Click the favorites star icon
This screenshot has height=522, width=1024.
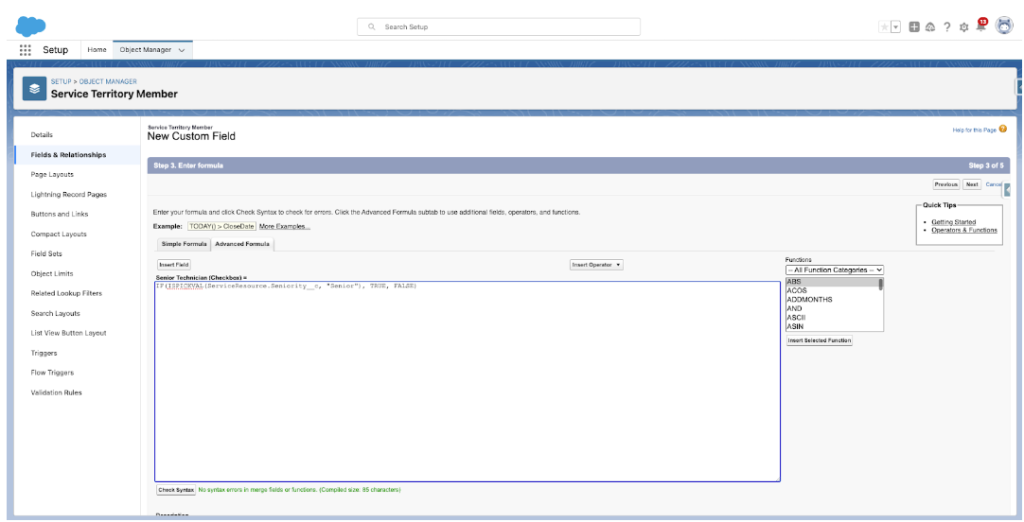pyautogui.click(x=884, y=27)
